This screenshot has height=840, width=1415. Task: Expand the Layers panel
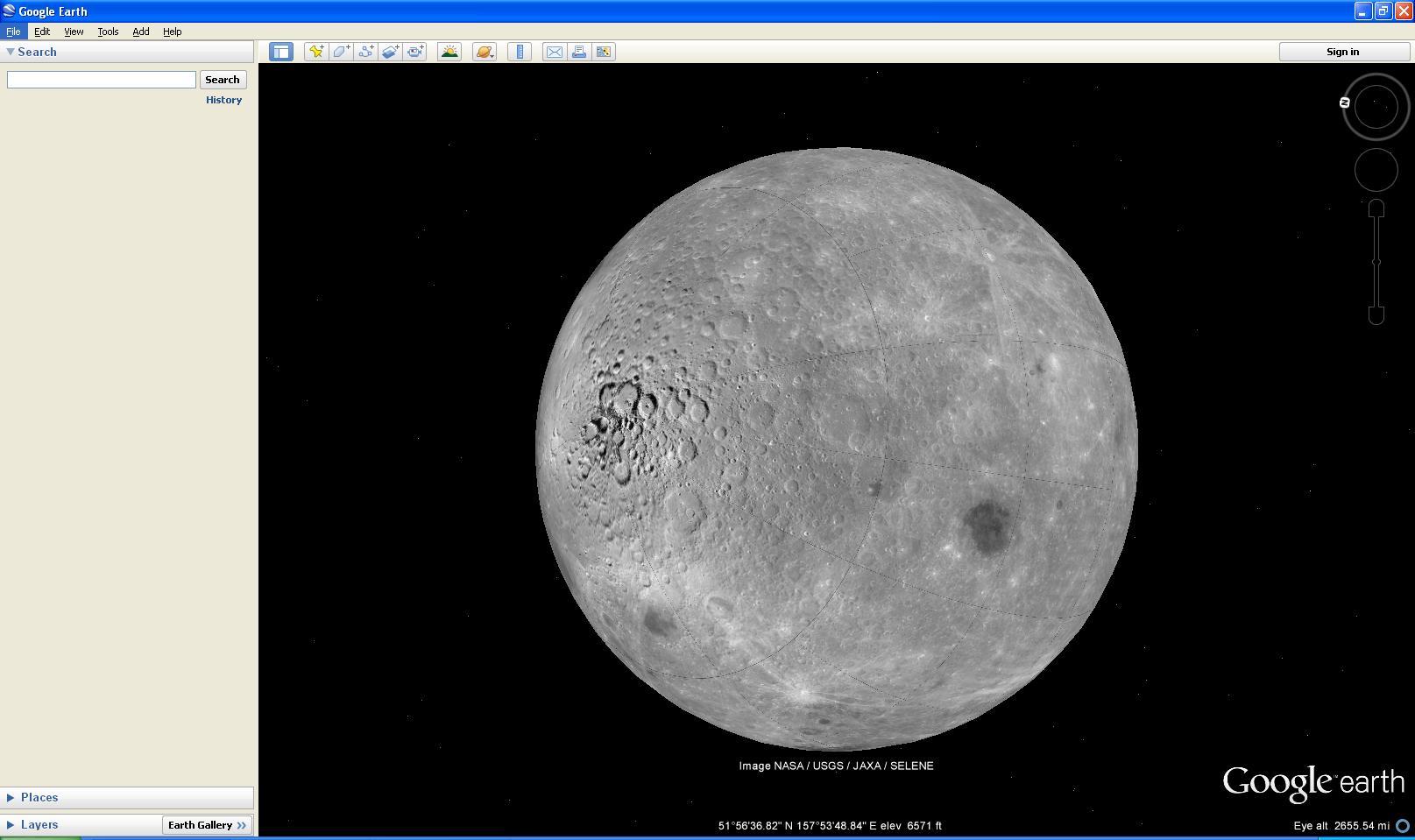click(x=39, y=824)
